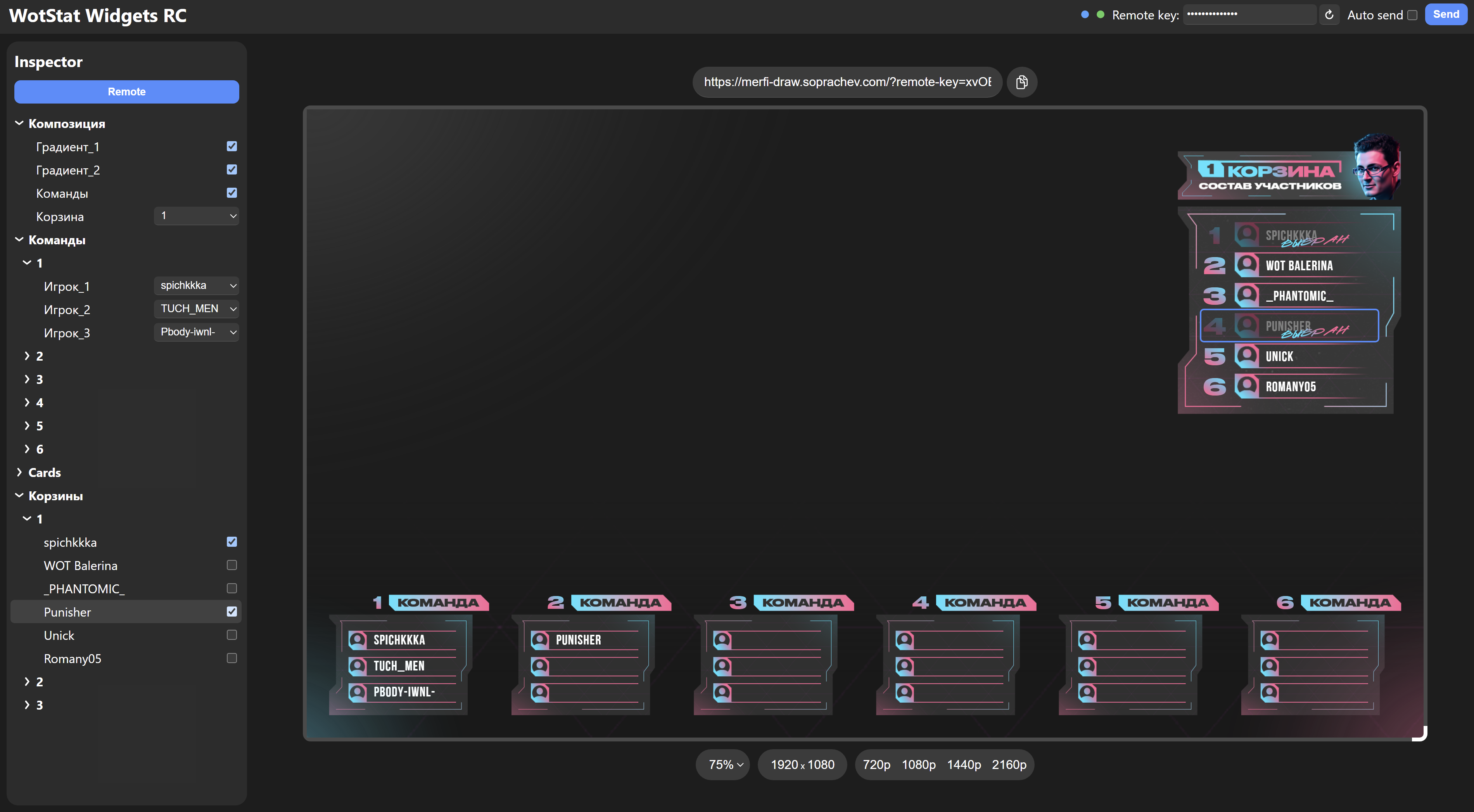Click the blue Remote button

pyautogui.click(x=126, y=92)
